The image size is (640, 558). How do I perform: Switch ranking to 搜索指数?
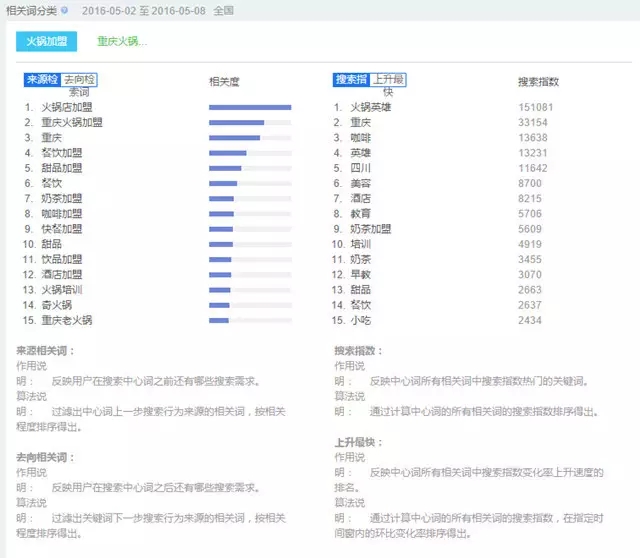(350, 79)
